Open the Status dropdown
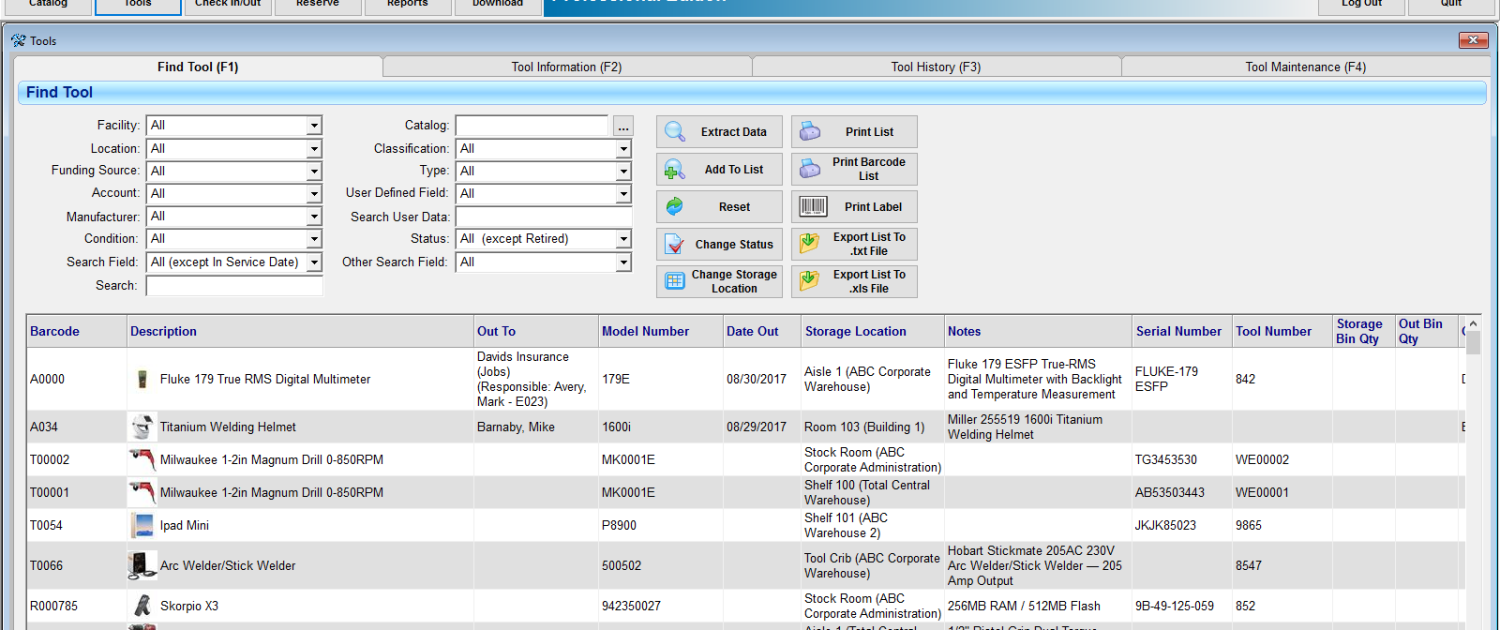1500x630 pixels. tap(624, 239)
